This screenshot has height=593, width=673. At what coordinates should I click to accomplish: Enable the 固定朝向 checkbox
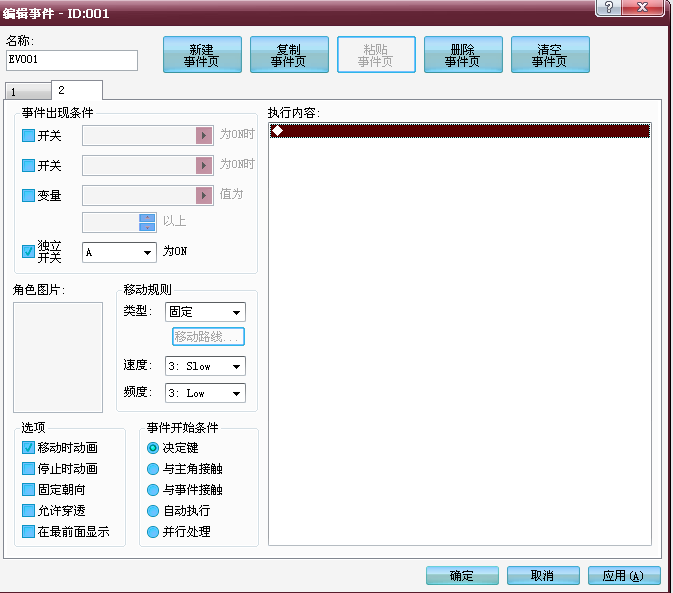(28, 489)
